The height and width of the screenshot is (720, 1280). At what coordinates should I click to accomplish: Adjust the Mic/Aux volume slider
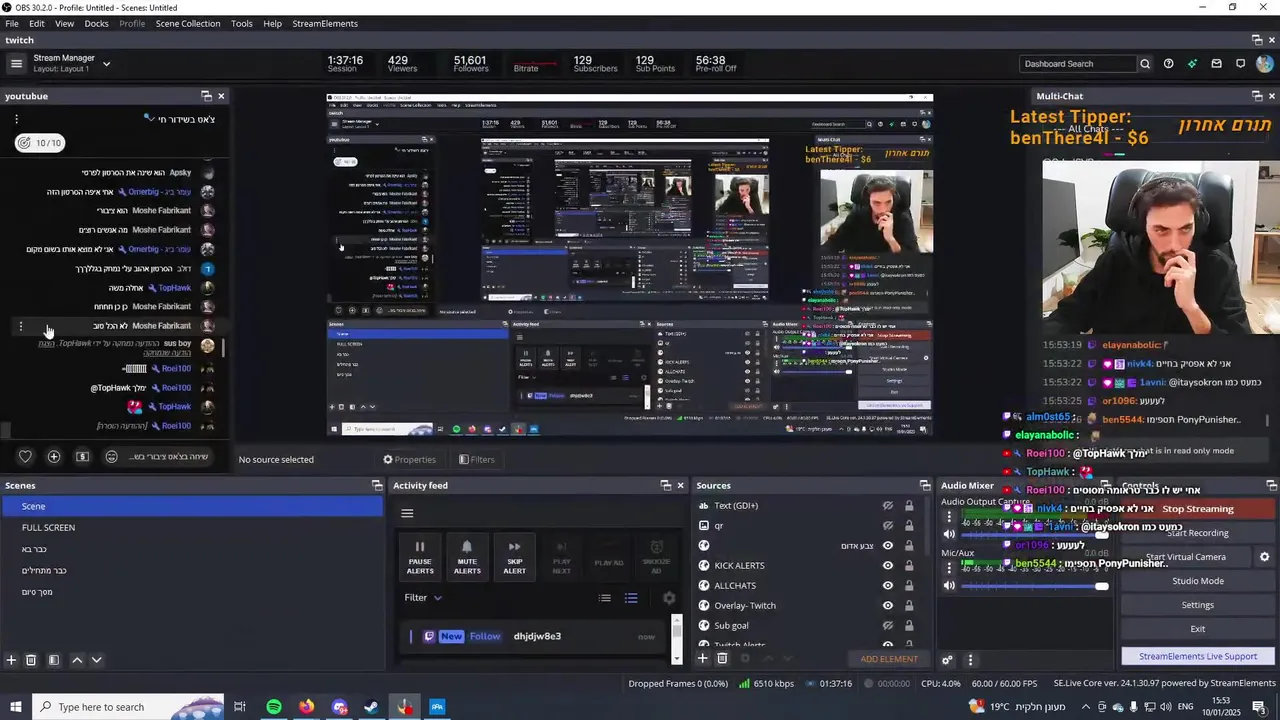1035,586
